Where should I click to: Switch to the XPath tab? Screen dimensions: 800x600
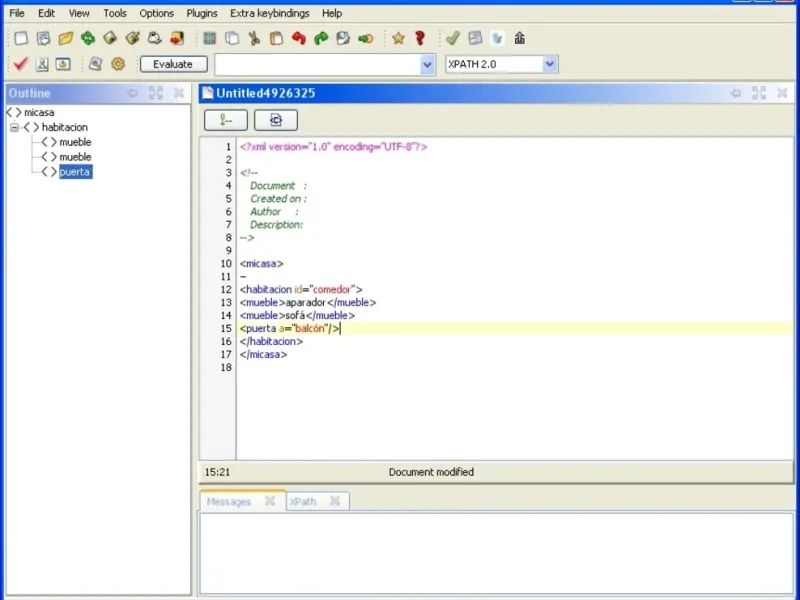303,502
